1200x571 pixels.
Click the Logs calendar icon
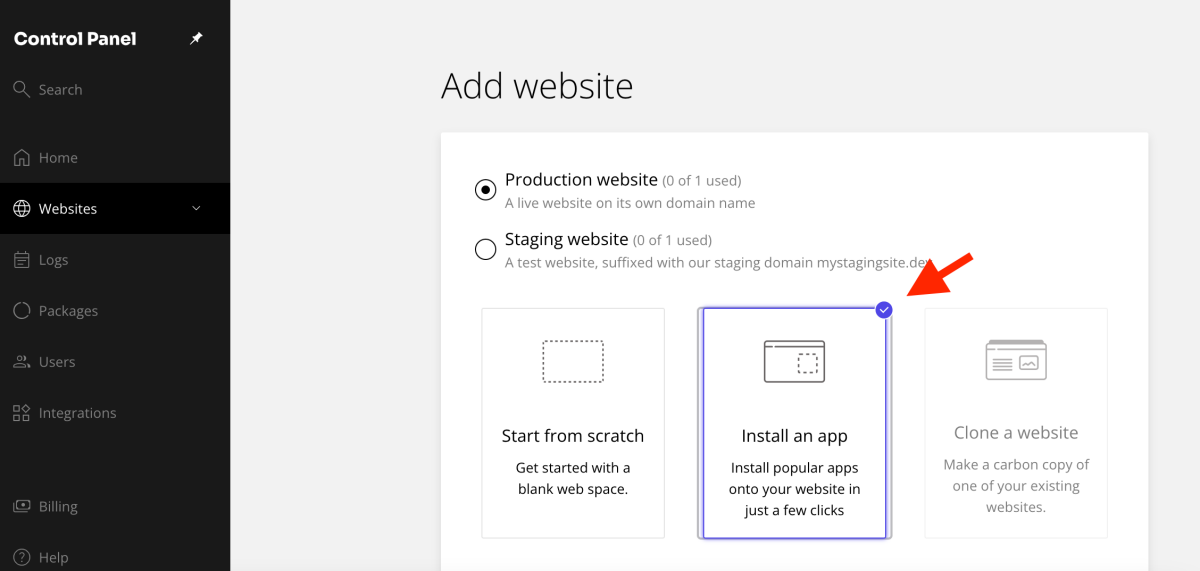click(21, 259)
